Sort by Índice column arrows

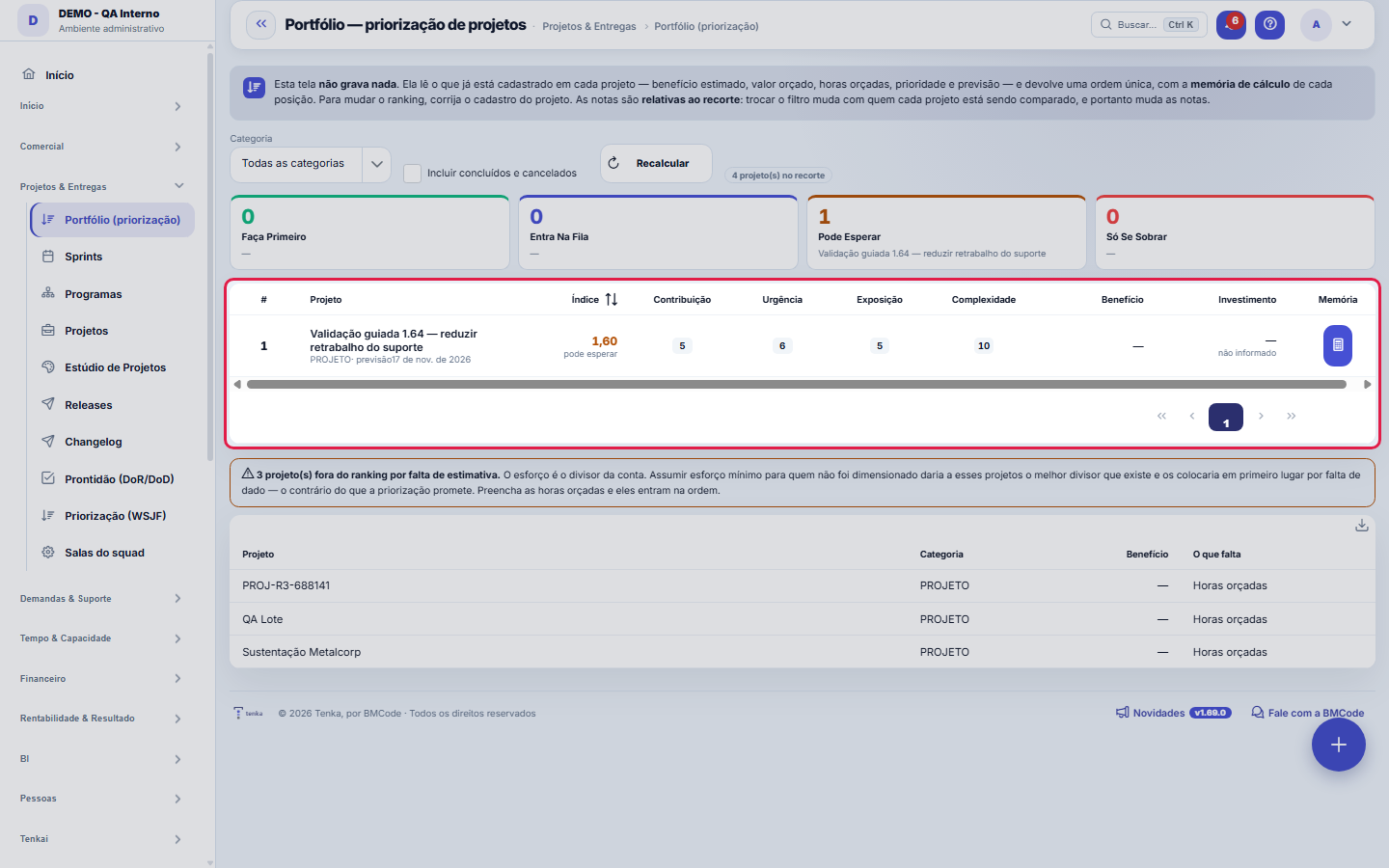[x=612, y=300]
